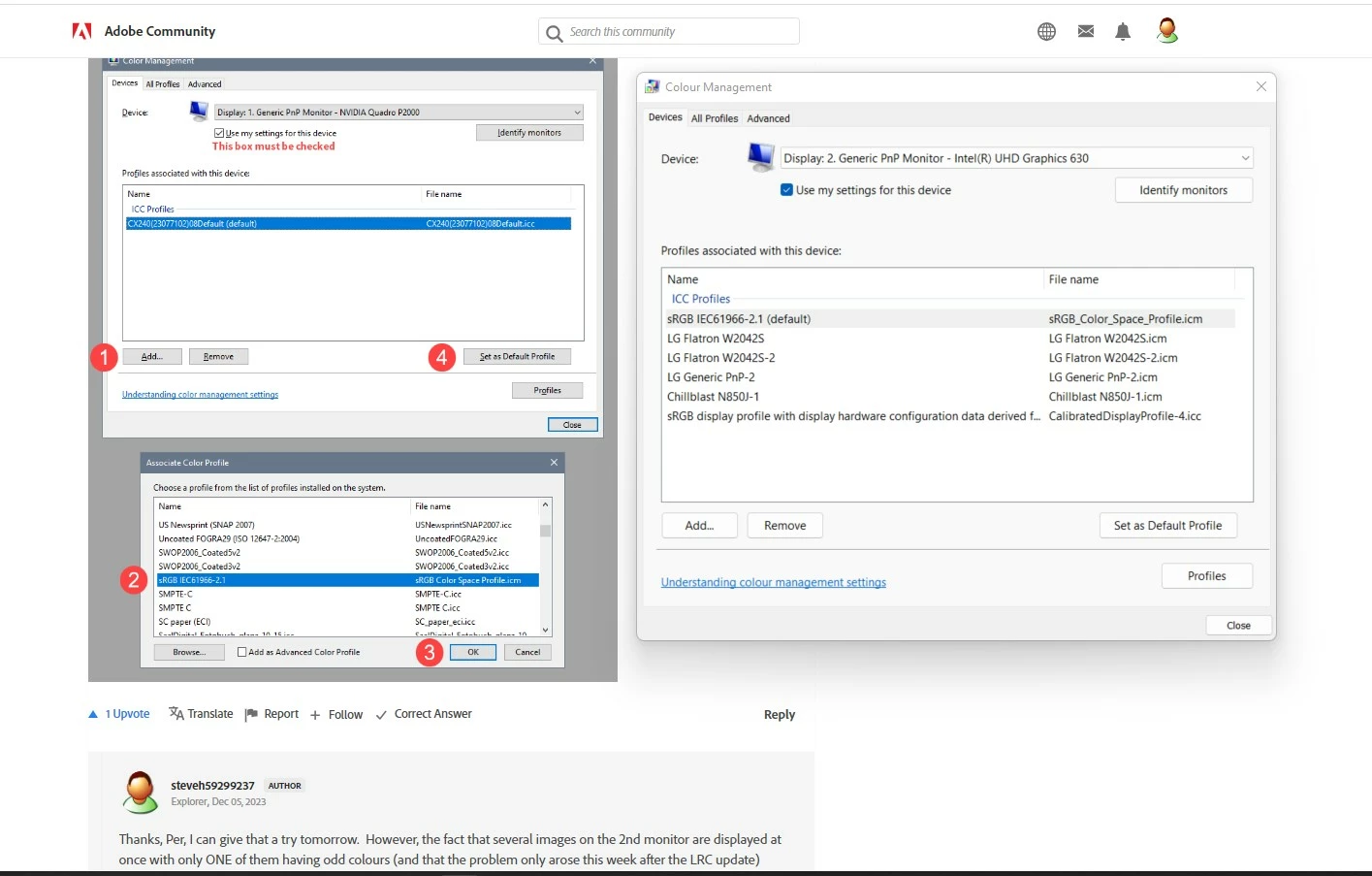Viewport: 1372px width, 876px height.
Task: Click Set as Default Profile button
Action: (1167, 526)
